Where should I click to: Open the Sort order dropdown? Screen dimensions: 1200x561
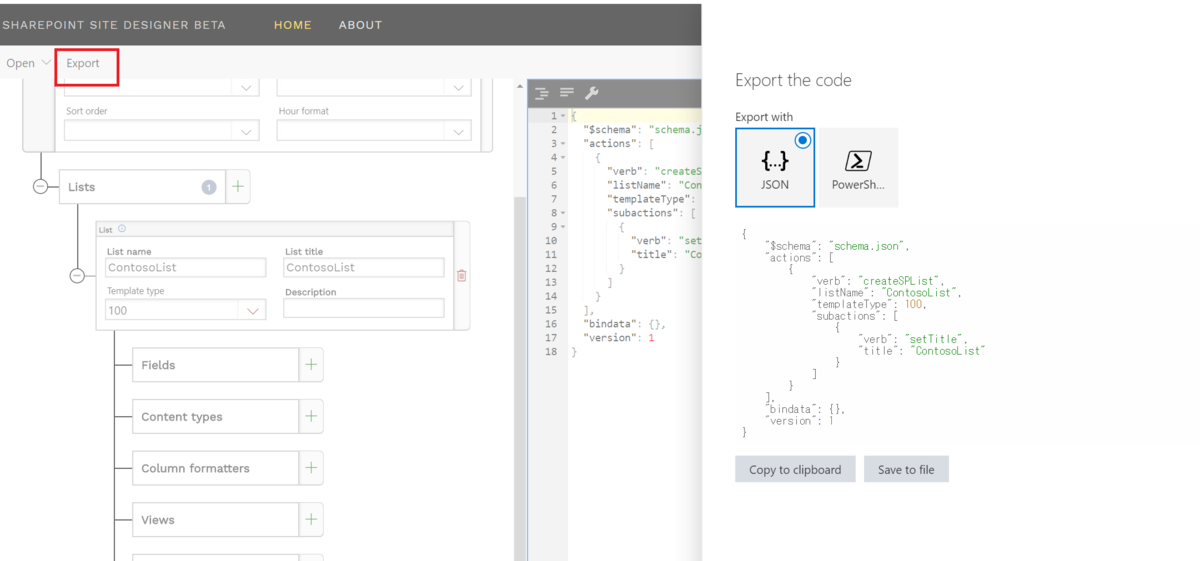point(161,131)
